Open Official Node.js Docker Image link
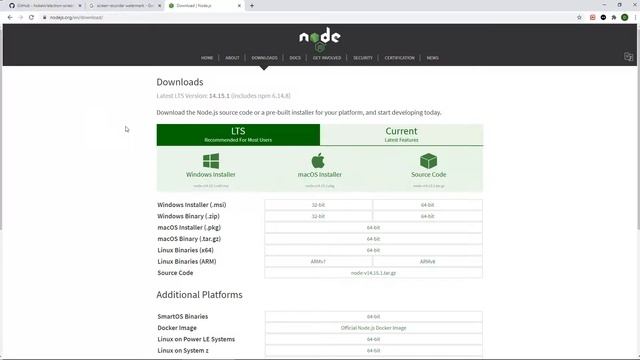 pos(373,328)
